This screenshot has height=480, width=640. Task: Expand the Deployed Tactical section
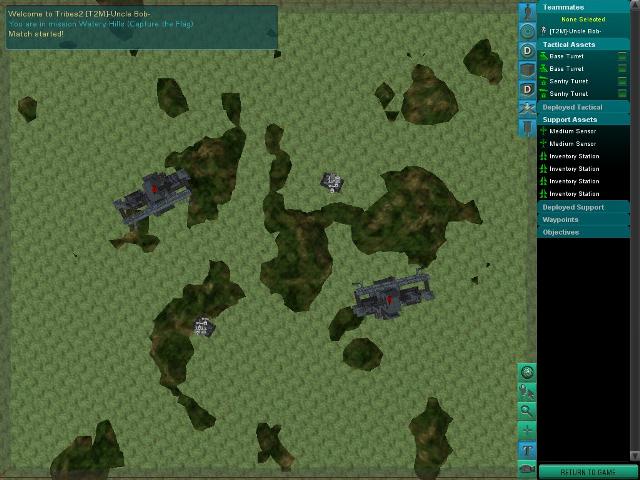coord(583,107)
